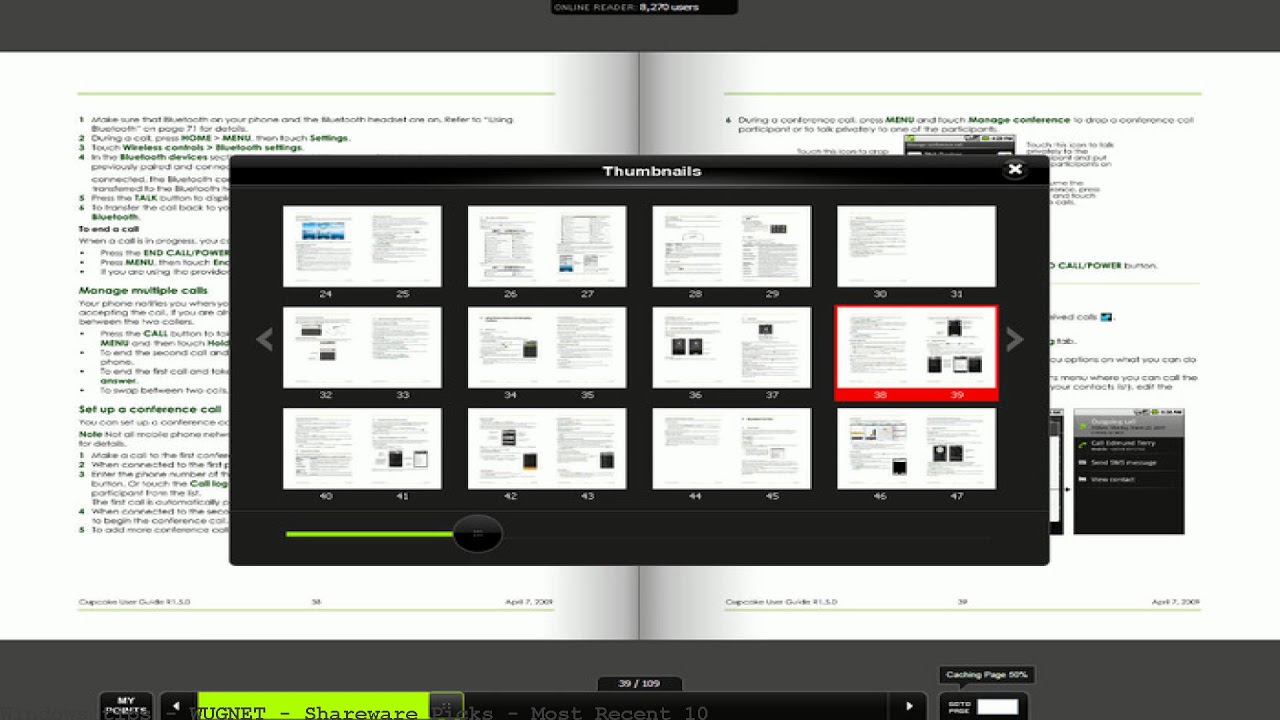Click the thumbnails scroll slider knob

478,534
